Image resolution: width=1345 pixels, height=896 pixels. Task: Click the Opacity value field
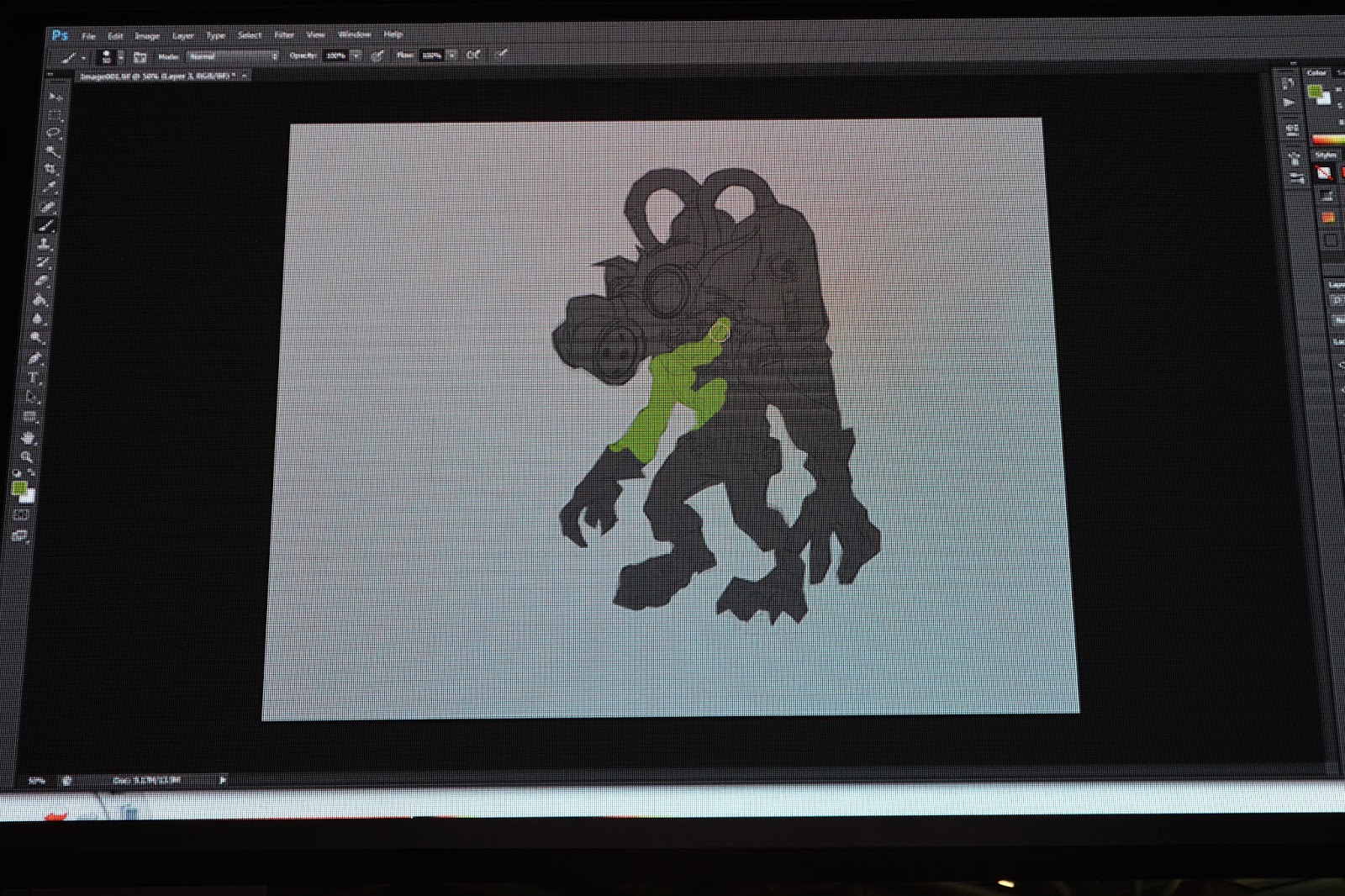(x=335, y=55)
